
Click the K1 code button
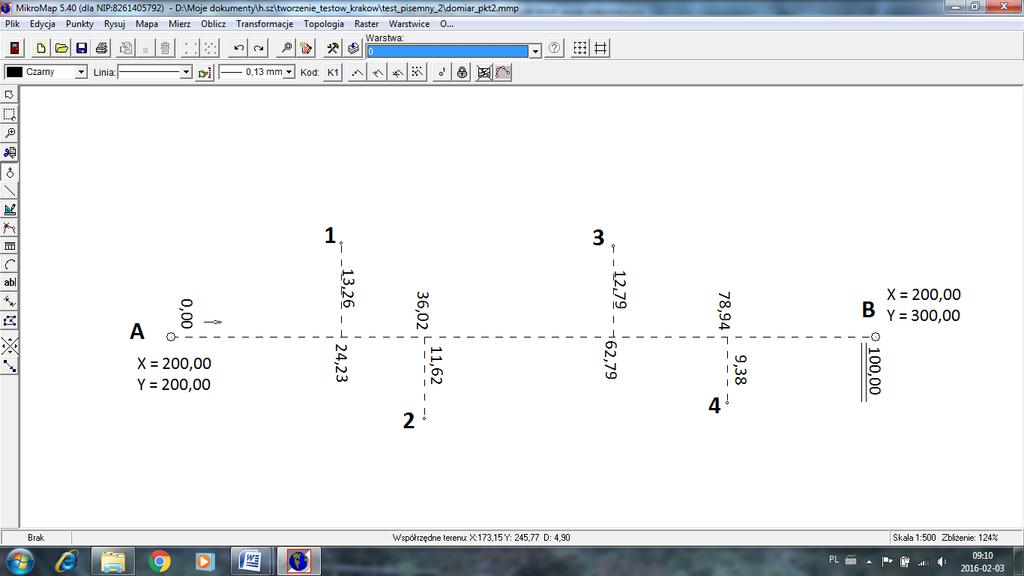[332, 72]
